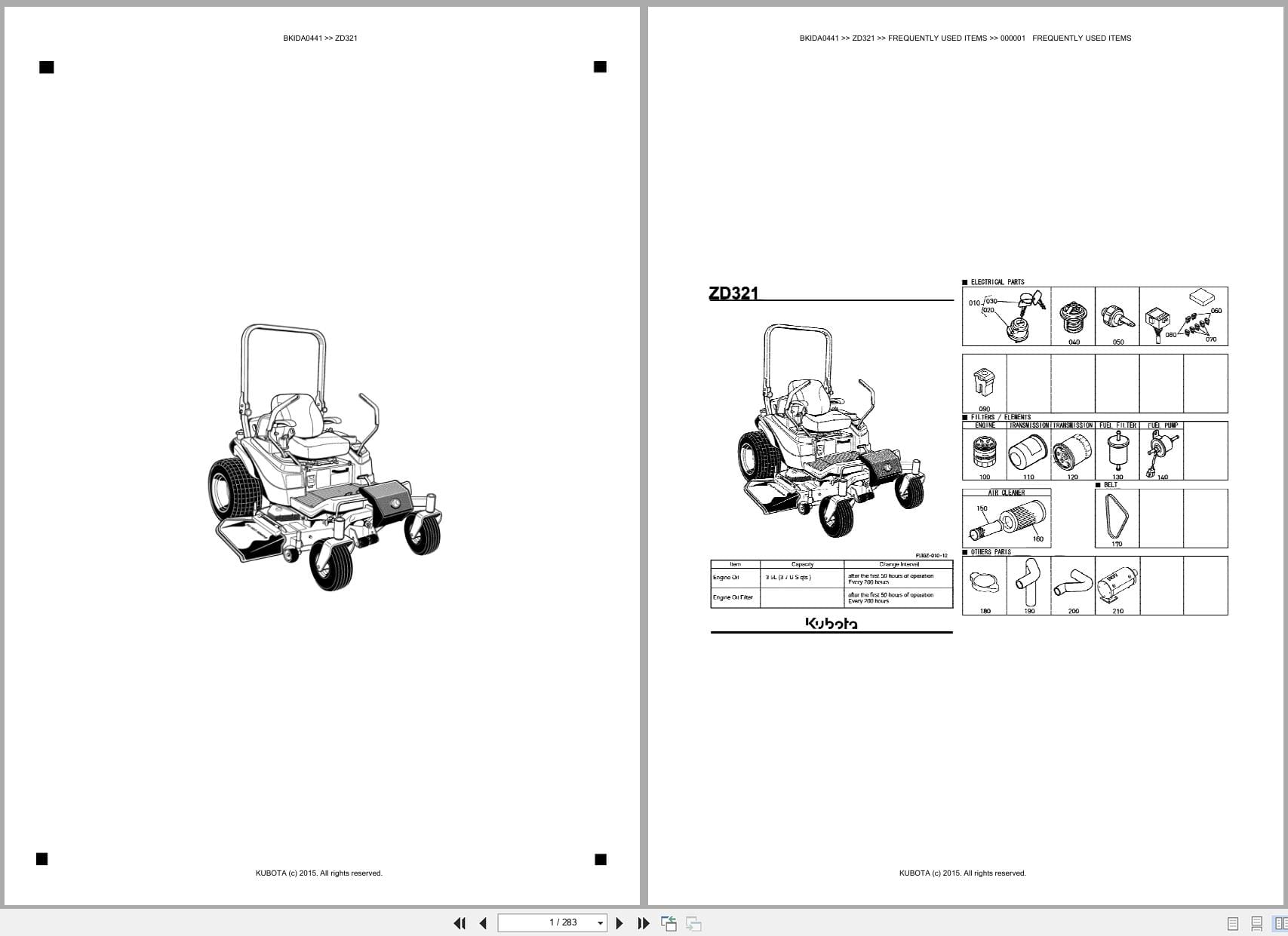Advance to the next page
This screenshot has width=1288, height=936.
click(x=619, y=922)
